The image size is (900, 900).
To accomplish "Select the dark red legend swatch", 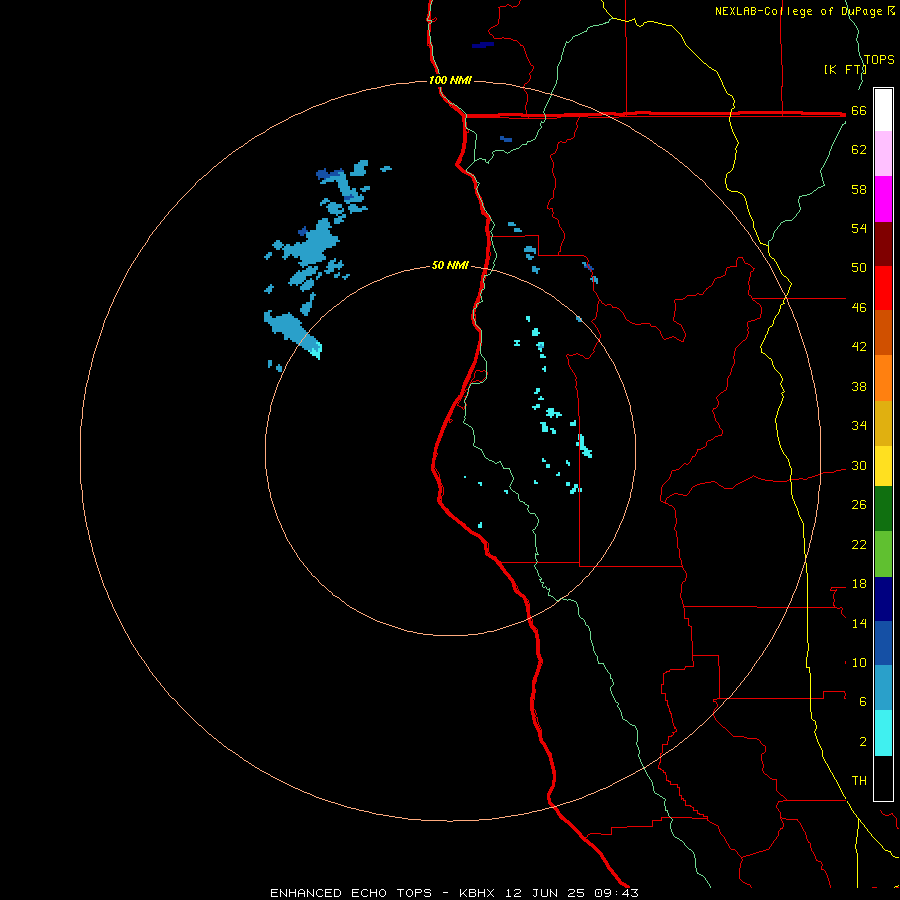I will (883, 245).
